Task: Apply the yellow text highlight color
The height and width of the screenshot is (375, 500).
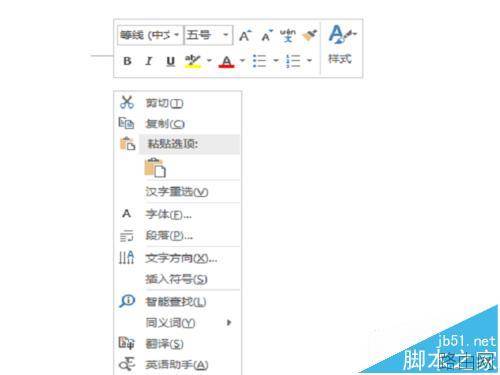Action: [x=193, y=61]
